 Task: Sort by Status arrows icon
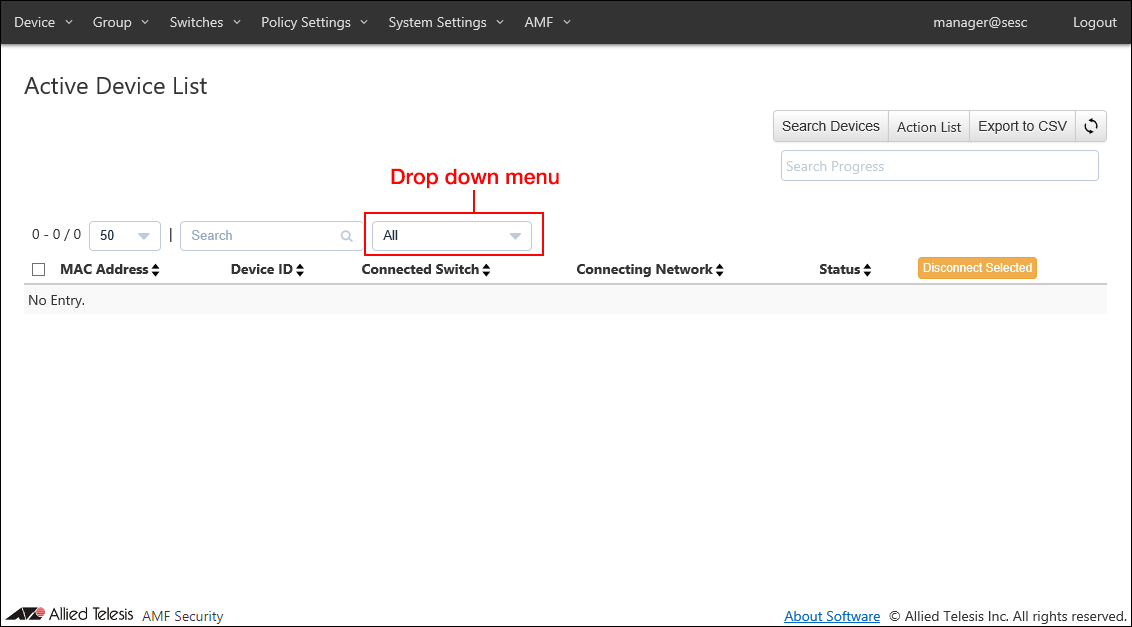pyautogui.click(x=867, y=270)
